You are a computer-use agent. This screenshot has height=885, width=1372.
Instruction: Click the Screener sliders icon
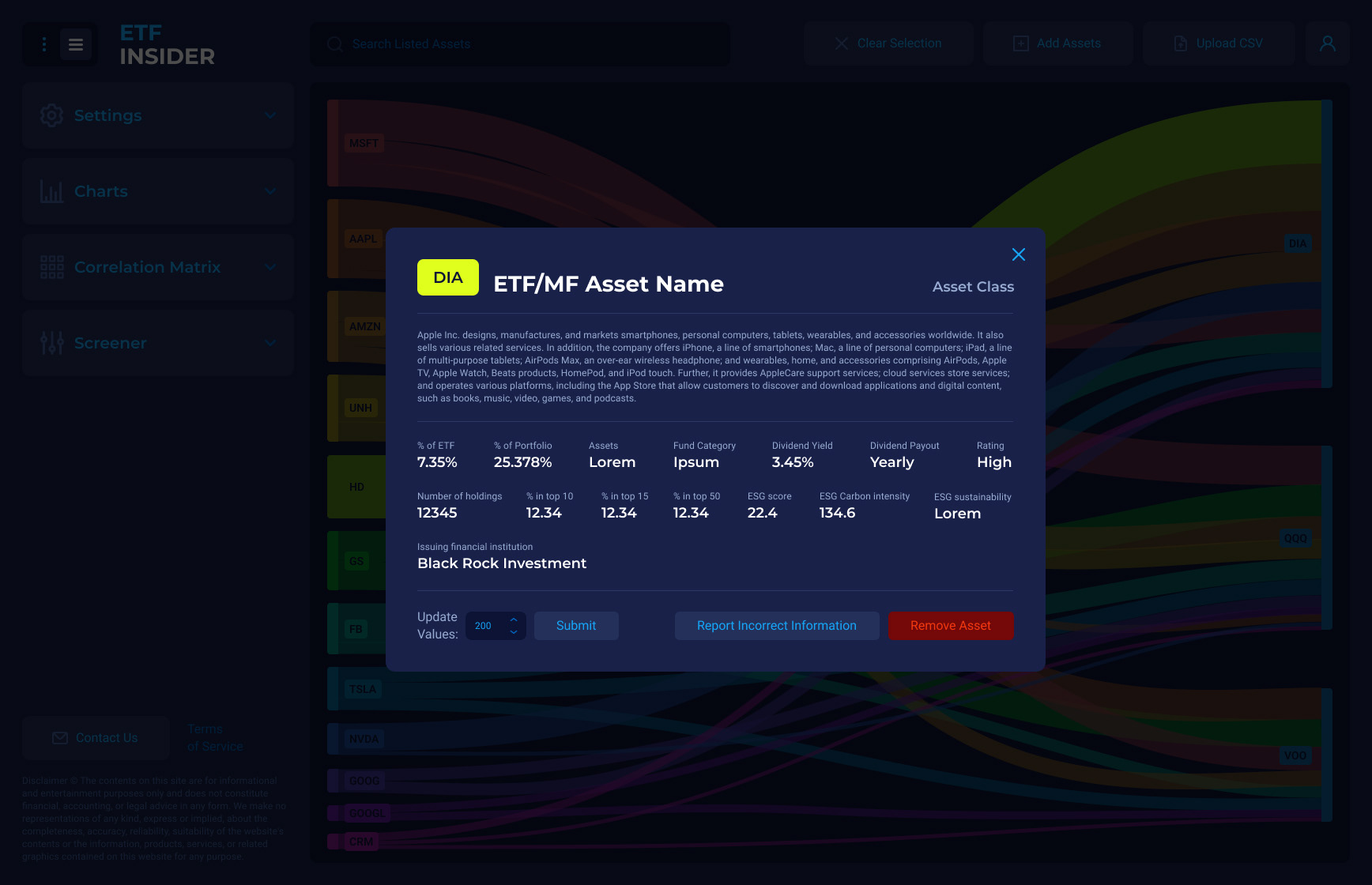[x=51, y=343]
